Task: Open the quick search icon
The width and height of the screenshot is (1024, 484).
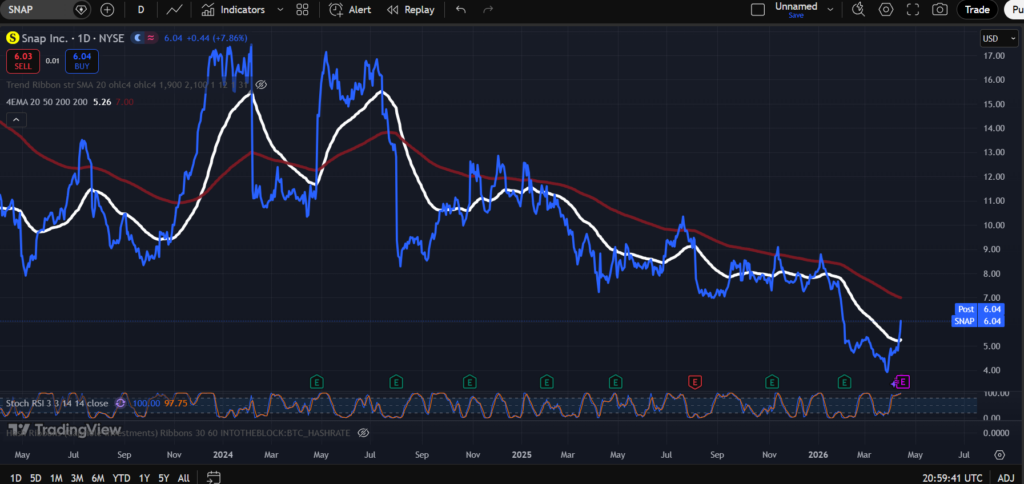Action: click(x=857, y=9)
